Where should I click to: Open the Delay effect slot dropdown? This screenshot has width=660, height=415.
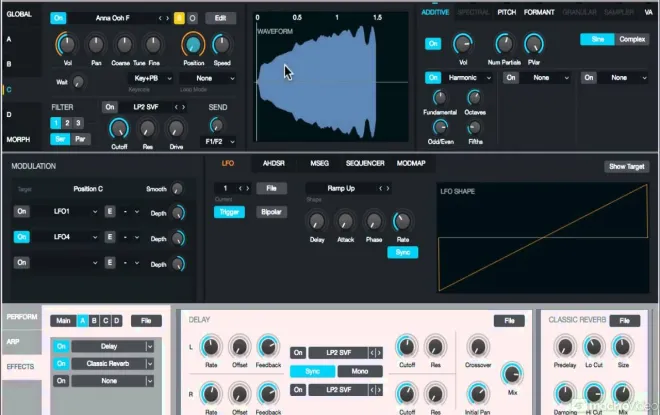[112, 346]
